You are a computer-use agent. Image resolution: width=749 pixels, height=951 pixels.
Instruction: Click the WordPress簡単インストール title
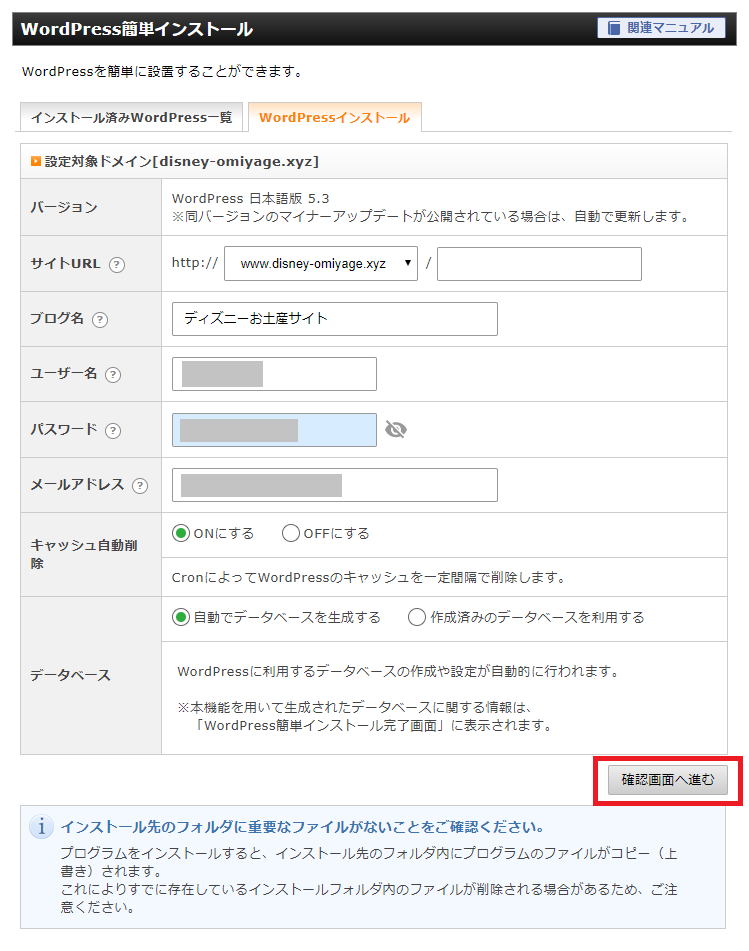click(137, 29)
